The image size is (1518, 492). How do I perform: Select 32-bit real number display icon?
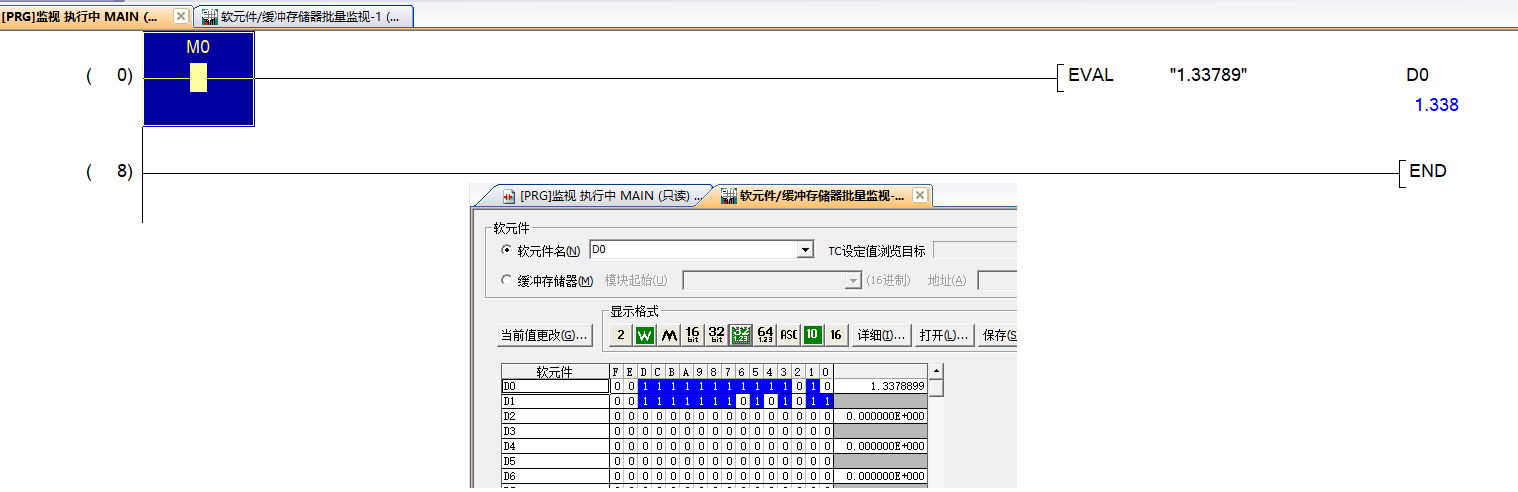(x=740, y=335)
